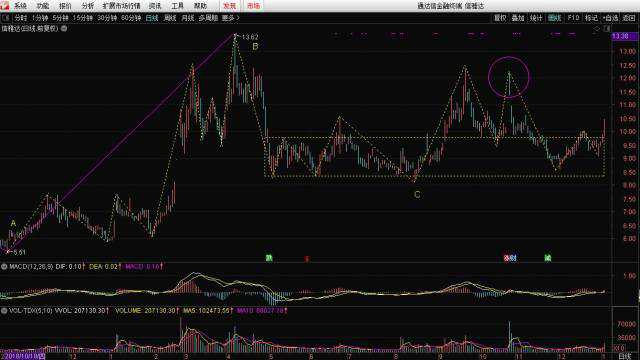Image resolution: width=640 pixels, height=360 pixels.
Task: Click the small panel icon above price axis
Action: (x=607, y=29)
